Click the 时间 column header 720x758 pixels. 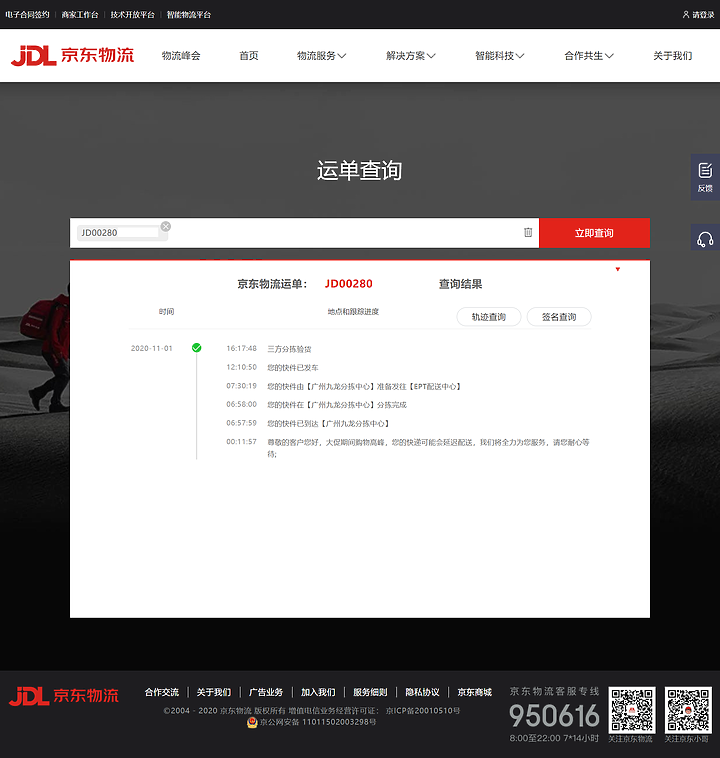166,312
